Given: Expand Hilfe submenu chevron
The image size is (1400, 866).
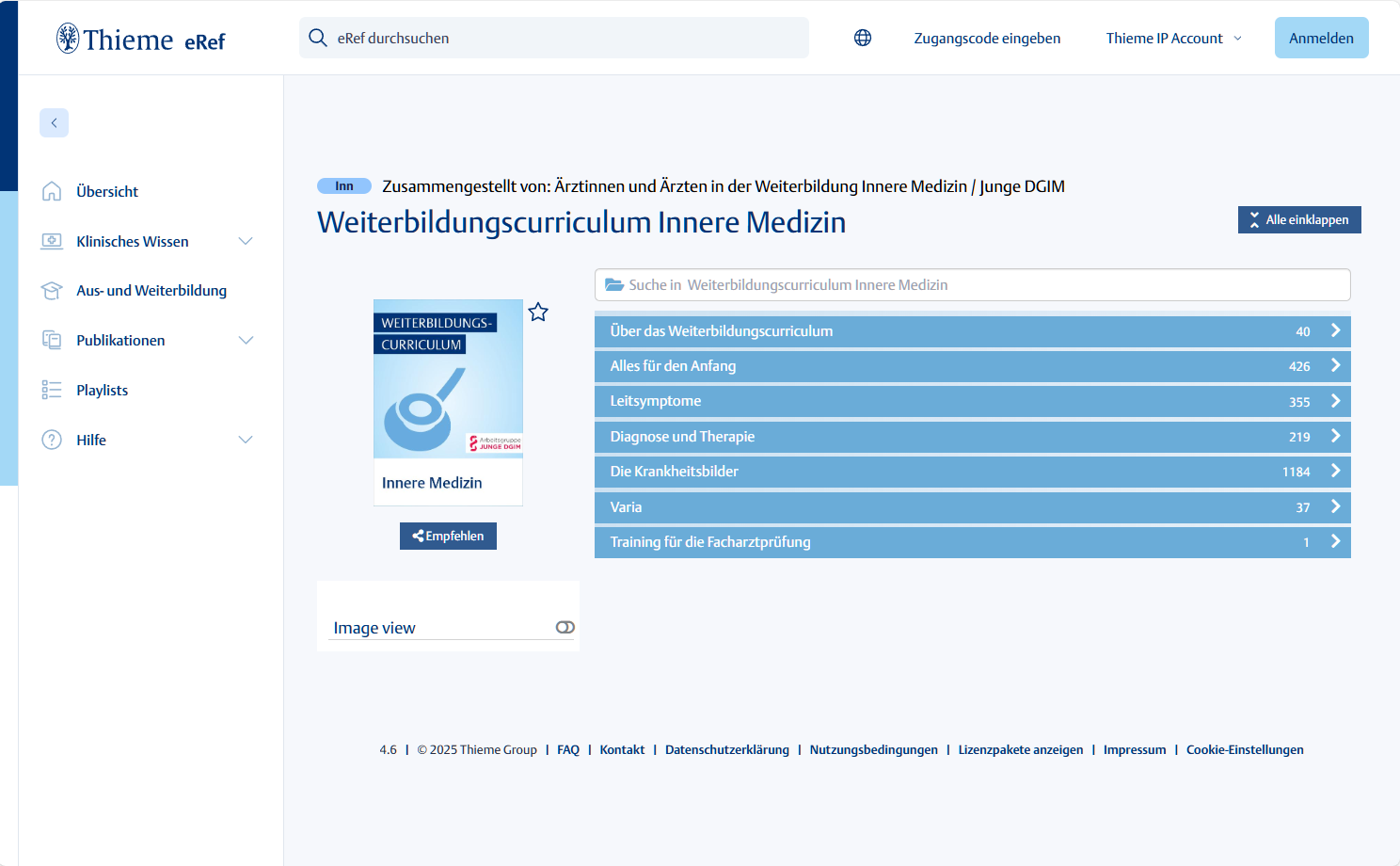Looking at the screenshot, I should tap(246, 440).
